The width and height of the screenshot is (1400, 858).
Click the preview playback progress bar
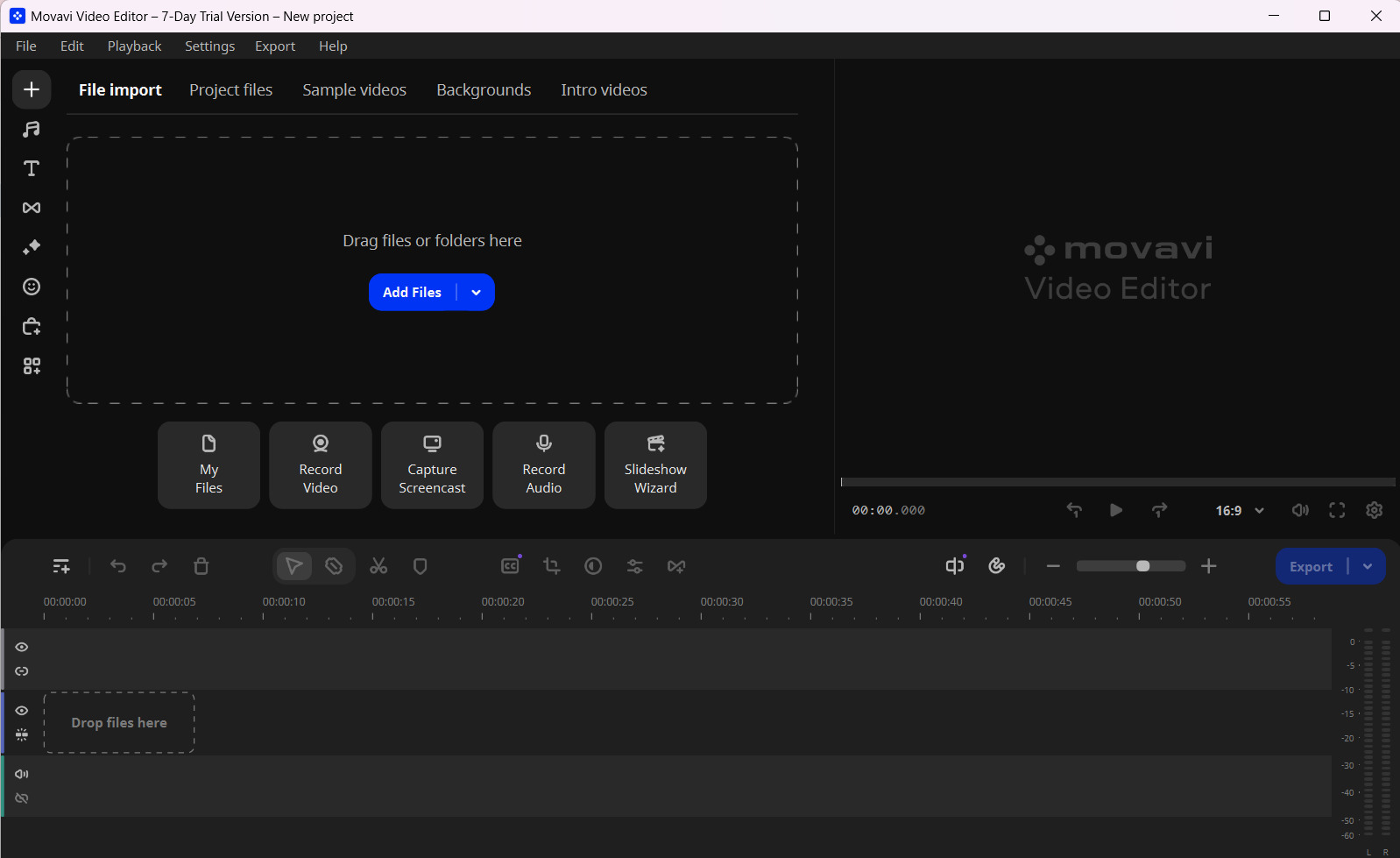tap(1118, 482)
